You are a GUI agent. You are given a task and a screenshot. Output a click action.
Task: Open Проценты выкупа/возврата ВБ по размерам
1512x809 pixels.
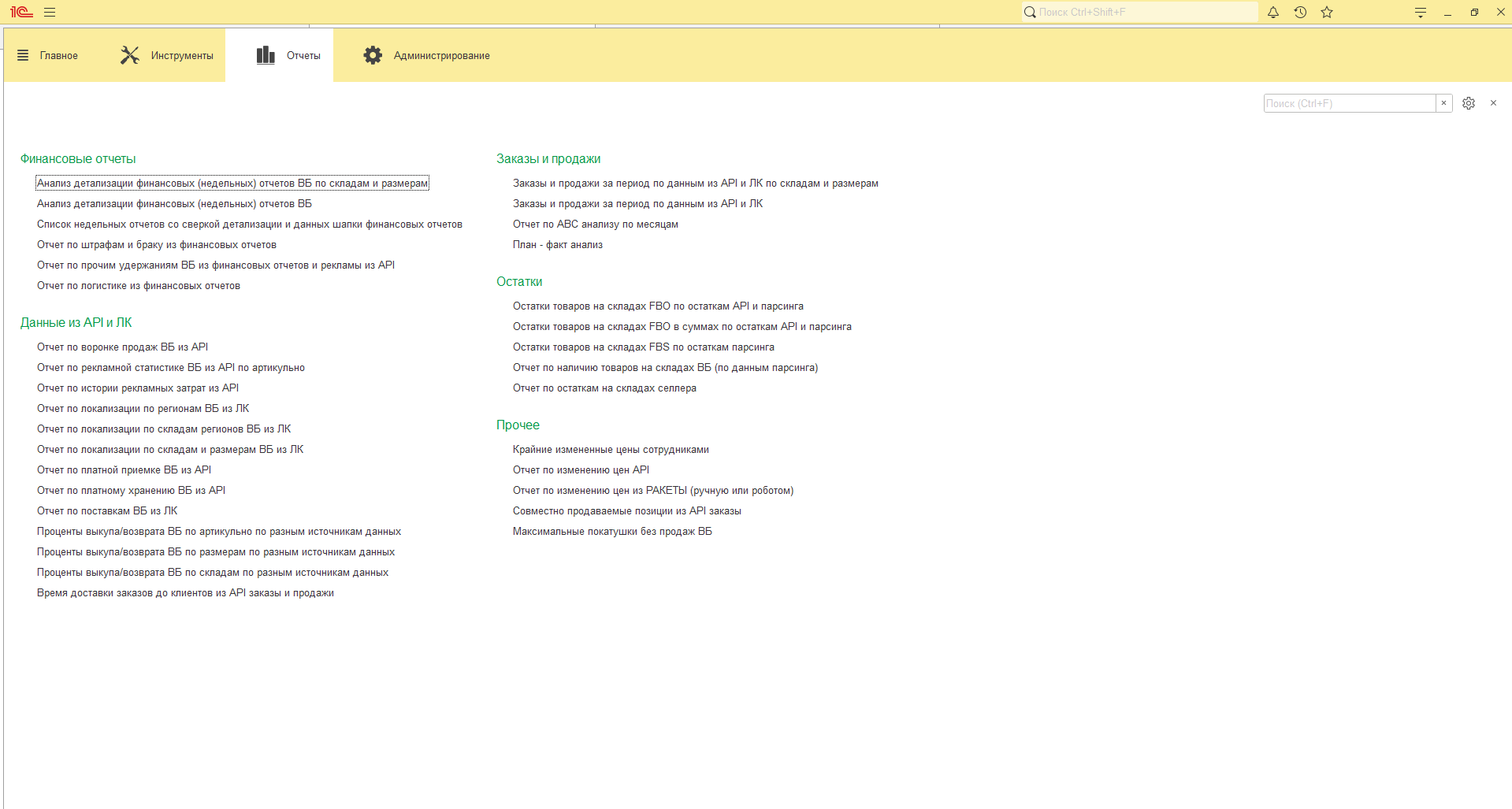[x=216, y=551]
